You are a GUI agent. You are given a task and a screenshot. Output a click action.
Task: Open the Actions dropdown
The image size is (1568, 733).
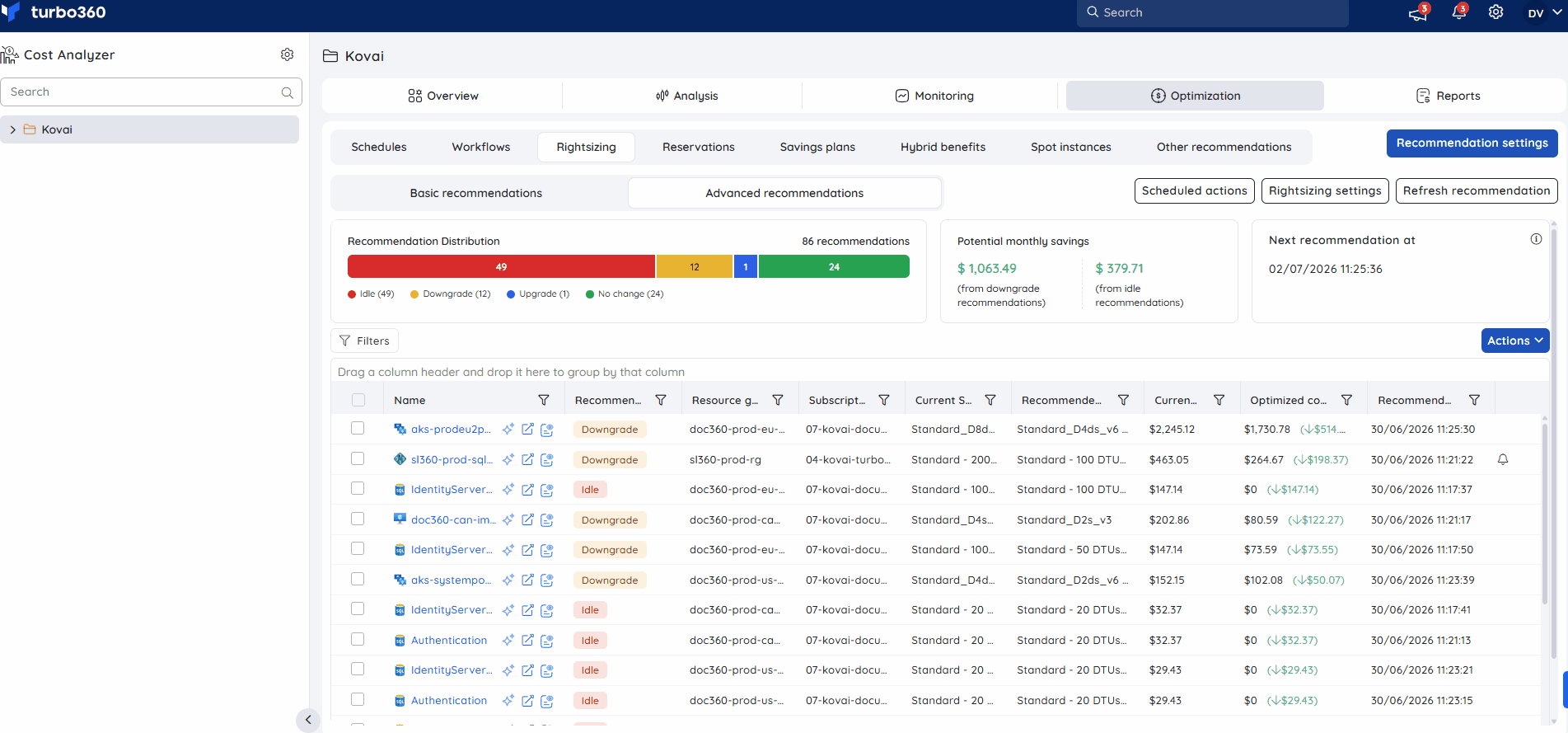coord(1514,341)
